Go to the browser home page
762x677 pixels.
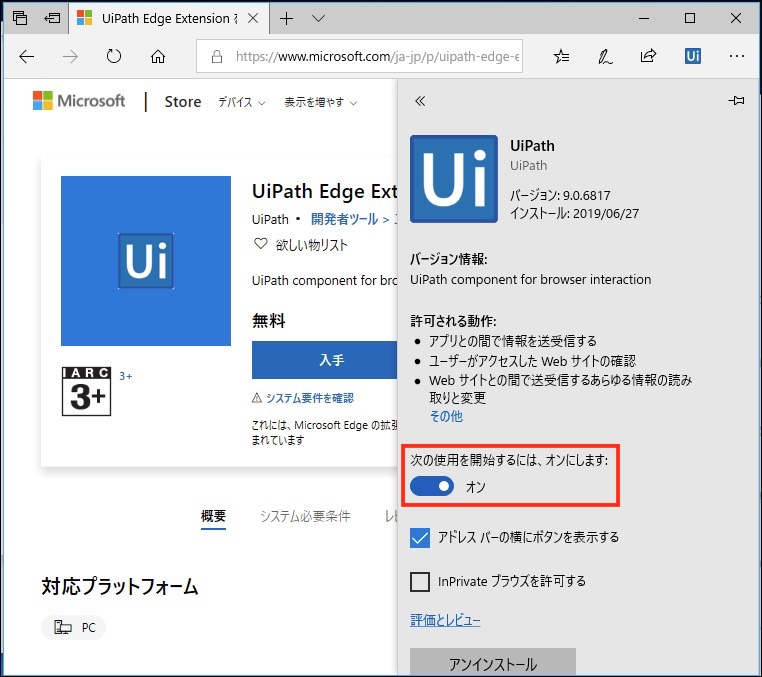tap(157, 57)
